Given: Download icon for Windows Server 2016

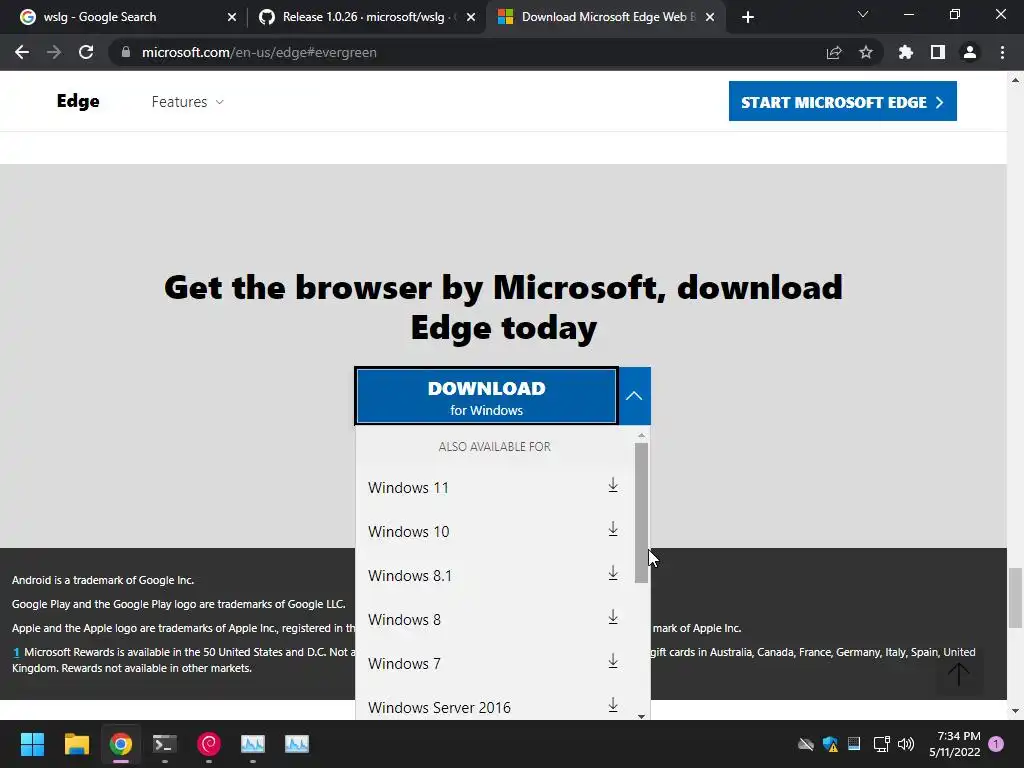Looking at the screenshot, I should point(613,705).
